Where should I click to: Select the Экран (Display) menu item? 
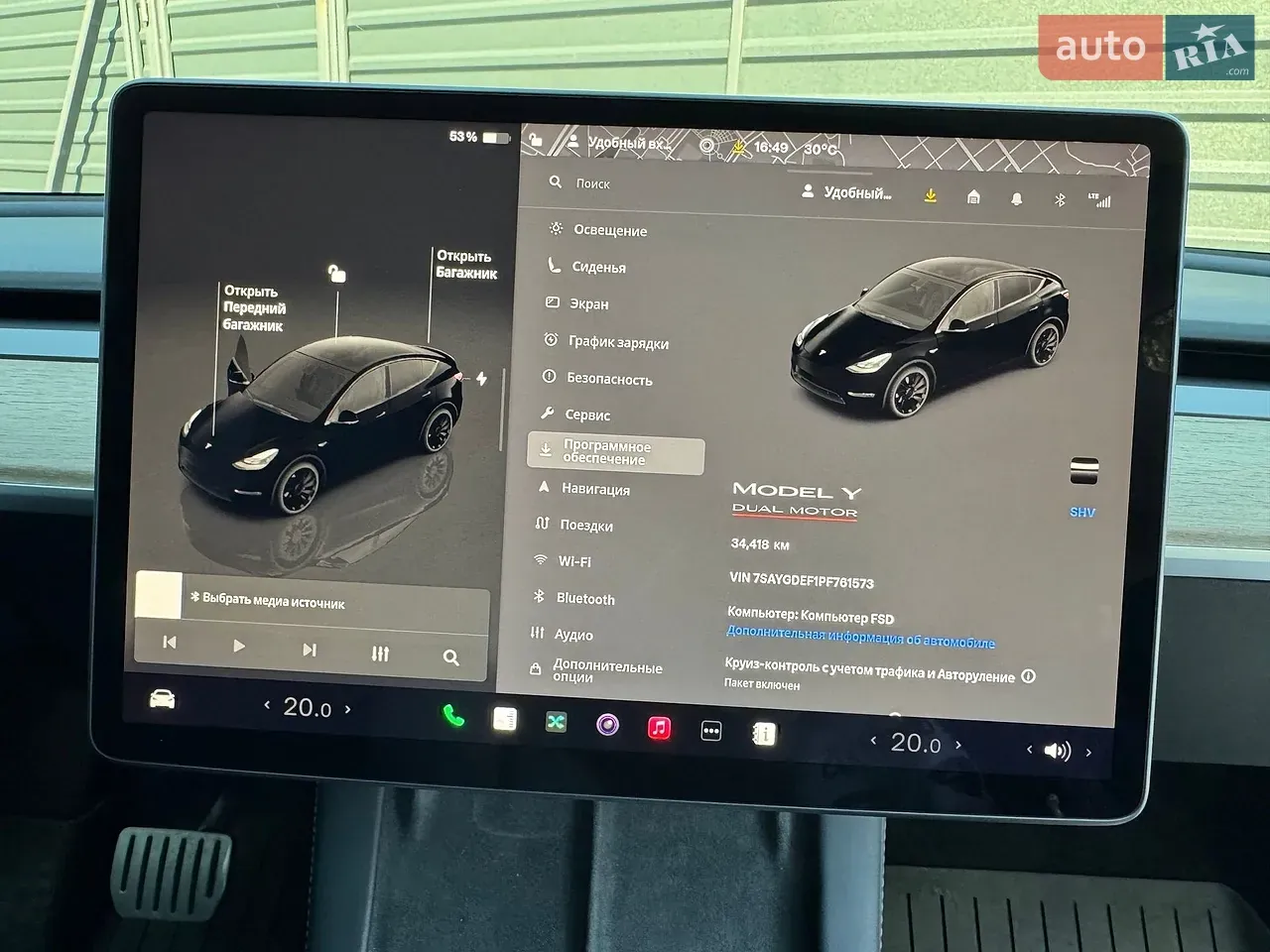click(x=577, y=303)
